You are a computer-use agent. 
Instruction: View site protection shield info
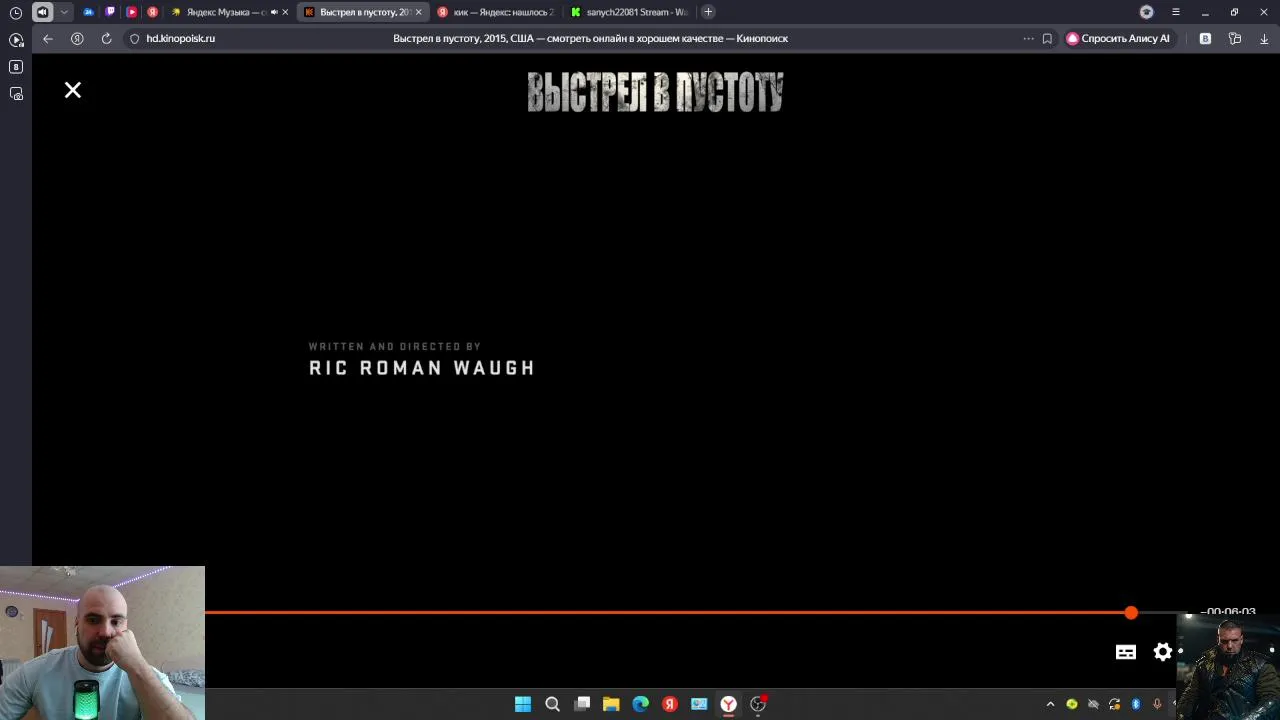pyautogui.click(x=134, y=38)
